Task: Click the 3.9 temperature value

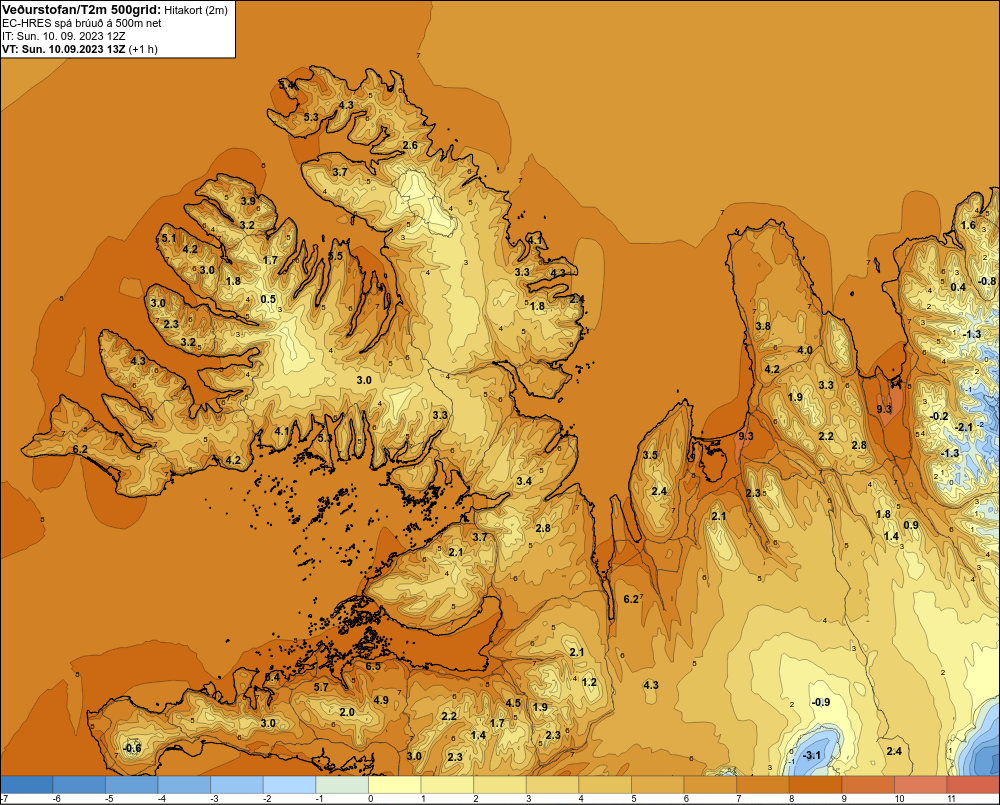Action: point(247,201)
